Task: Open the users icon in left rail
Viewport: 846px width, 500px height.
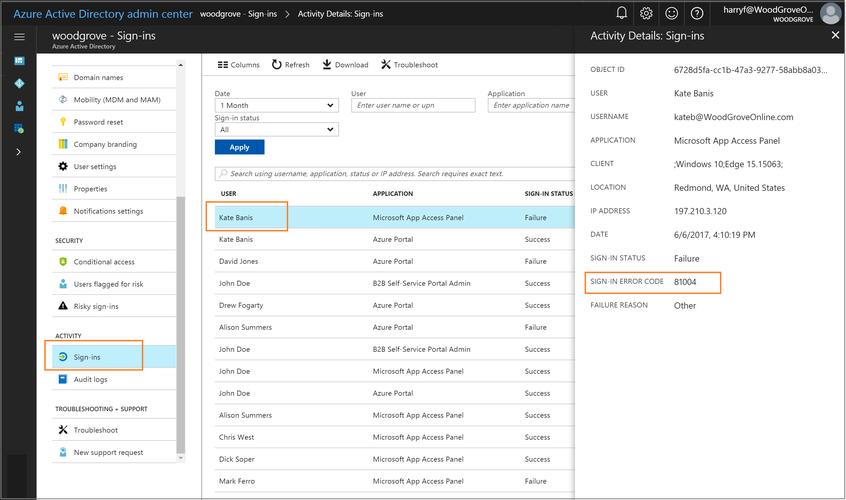Action: pos(19,106)
